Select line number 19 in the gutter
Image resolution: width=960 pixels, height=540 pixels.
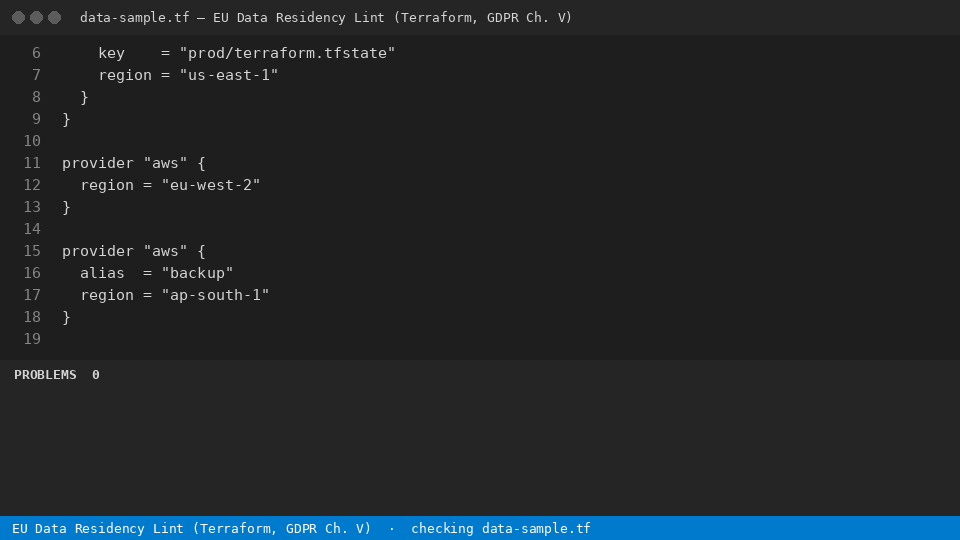coord(32,339)
